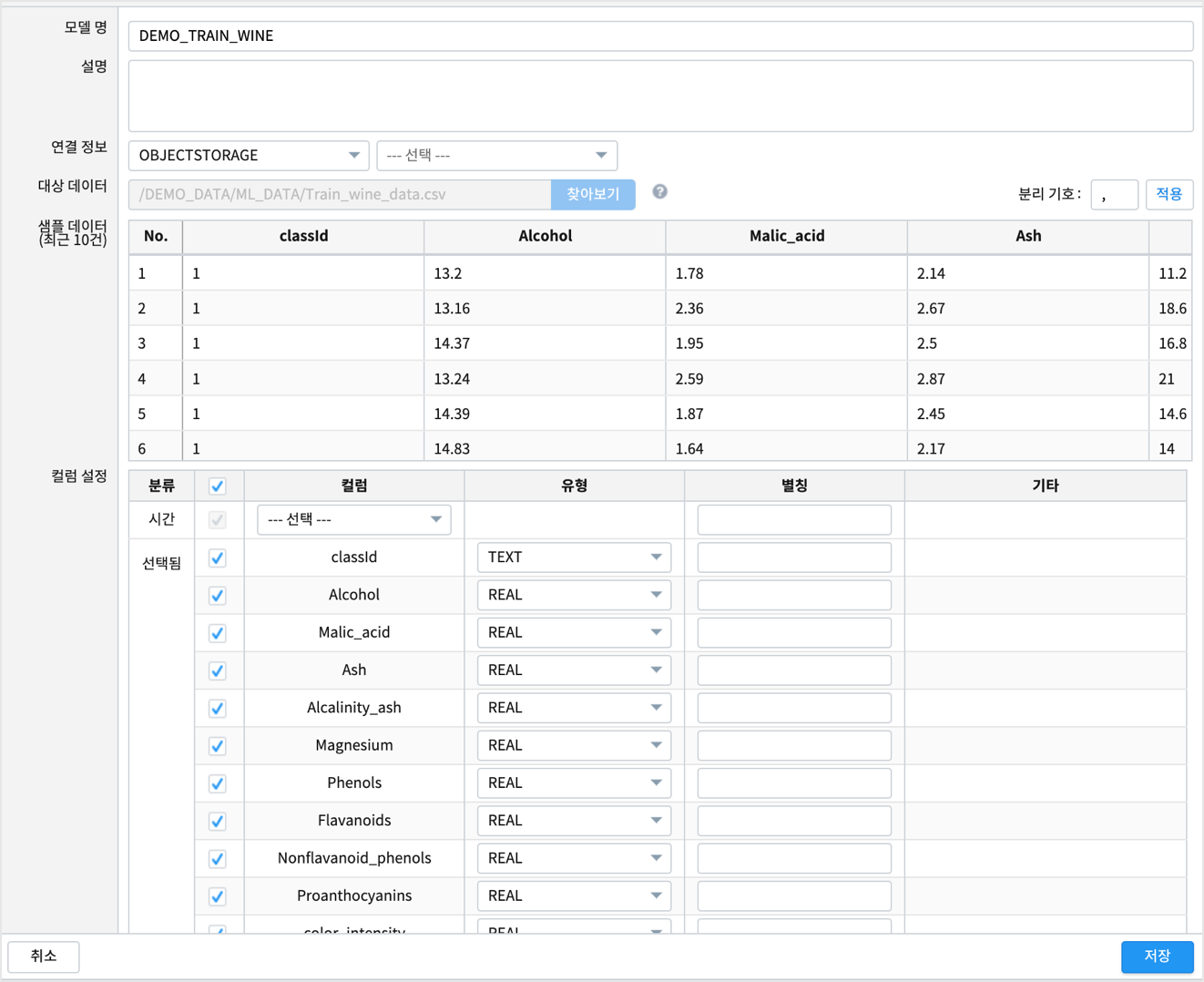Open the 시간 column selection dropdown
Screen dimensions: 1204x982
pyautogui.click(x=354, y=519)
